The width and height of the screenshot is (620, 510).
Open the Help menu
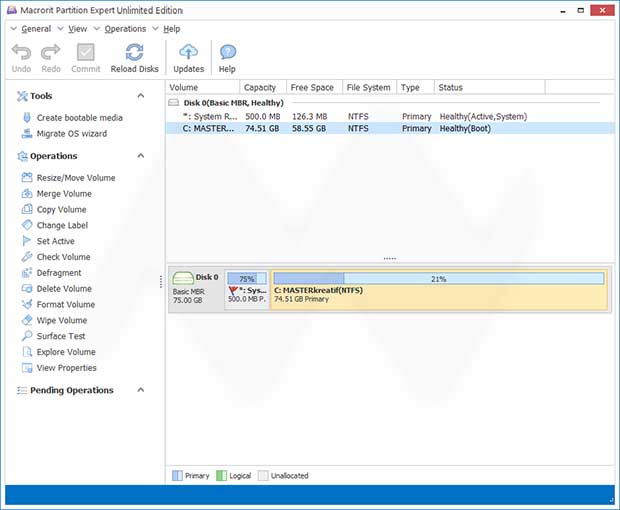pyautogui.click(x=172, y=29)
